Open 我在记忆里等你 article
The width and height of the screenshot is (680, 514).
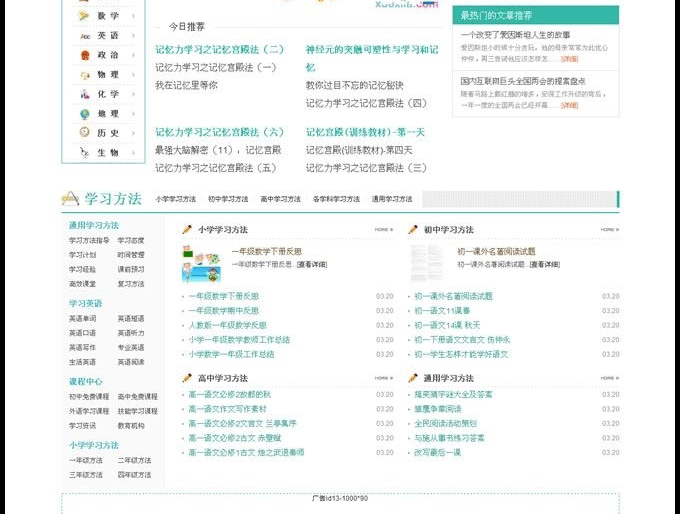click(186, 85)
